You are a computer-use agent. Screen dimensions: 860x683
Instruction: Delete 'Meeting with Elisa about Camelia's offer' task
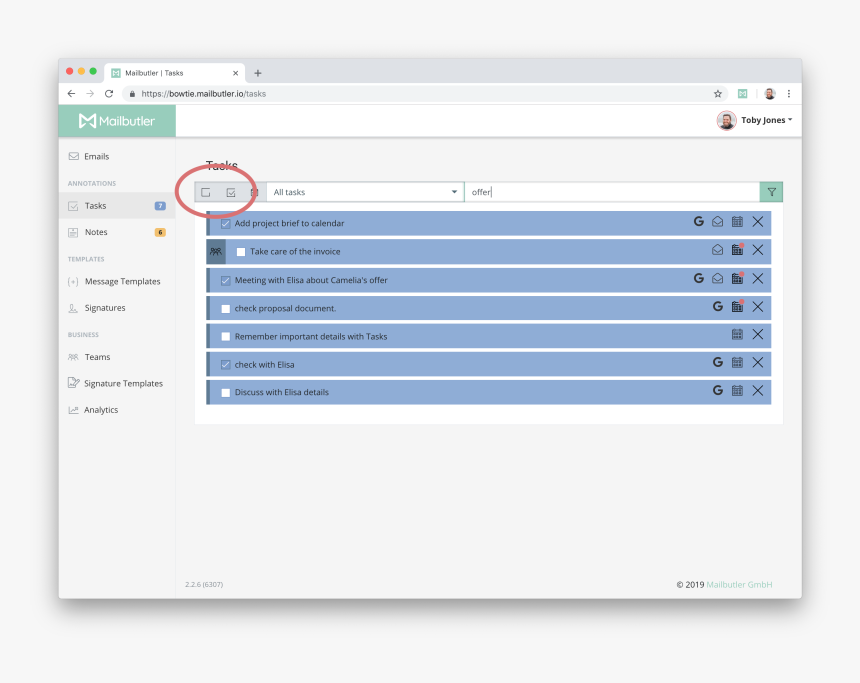(x=757, y=279)
